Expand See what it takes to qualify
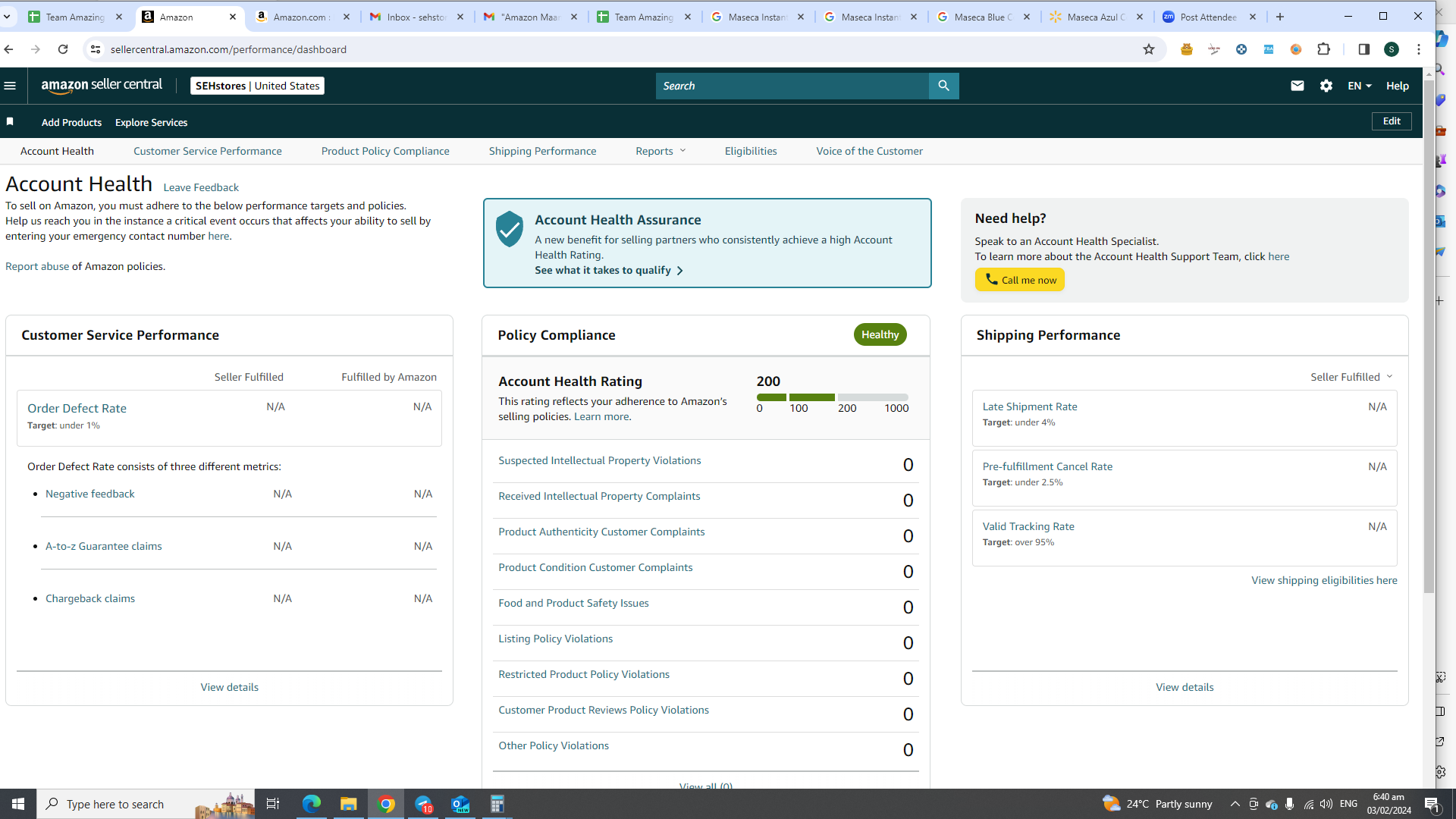Screen dimensions: 1456x819 point(609,270)
